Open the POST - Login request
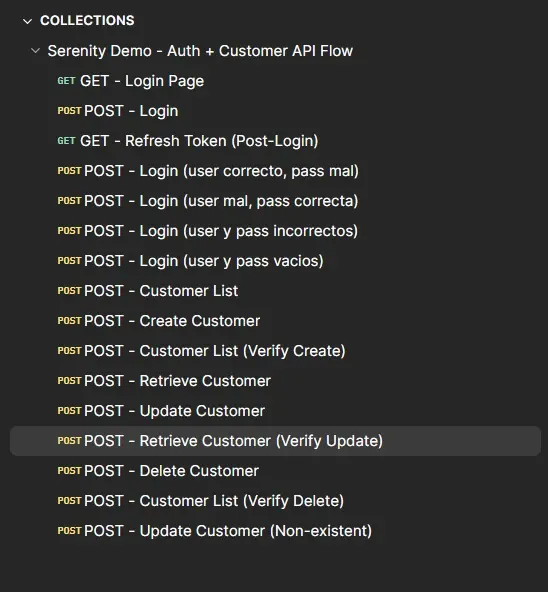This screenshot has width=548, height=592. [x=131, y=111]
